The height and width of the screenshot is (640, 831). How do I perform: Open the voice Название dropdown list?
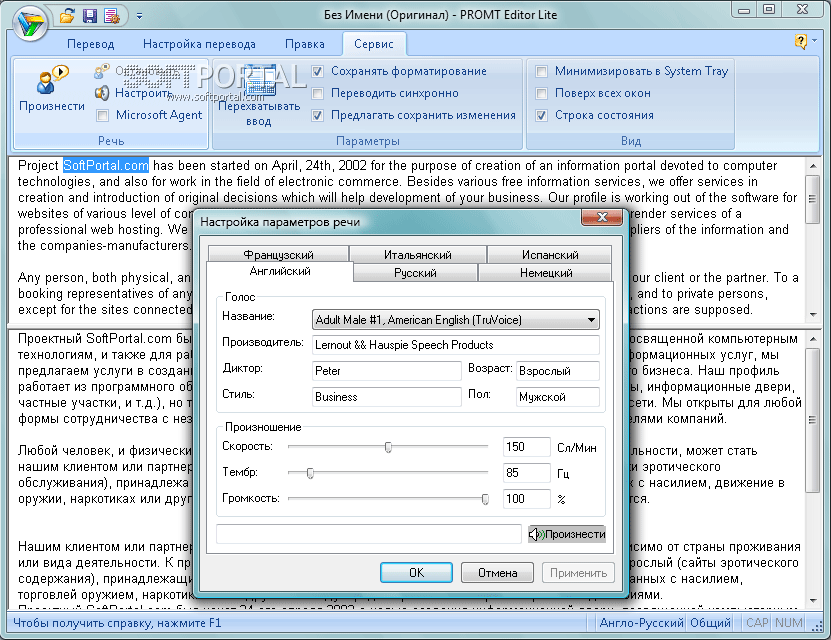[456, 319]
